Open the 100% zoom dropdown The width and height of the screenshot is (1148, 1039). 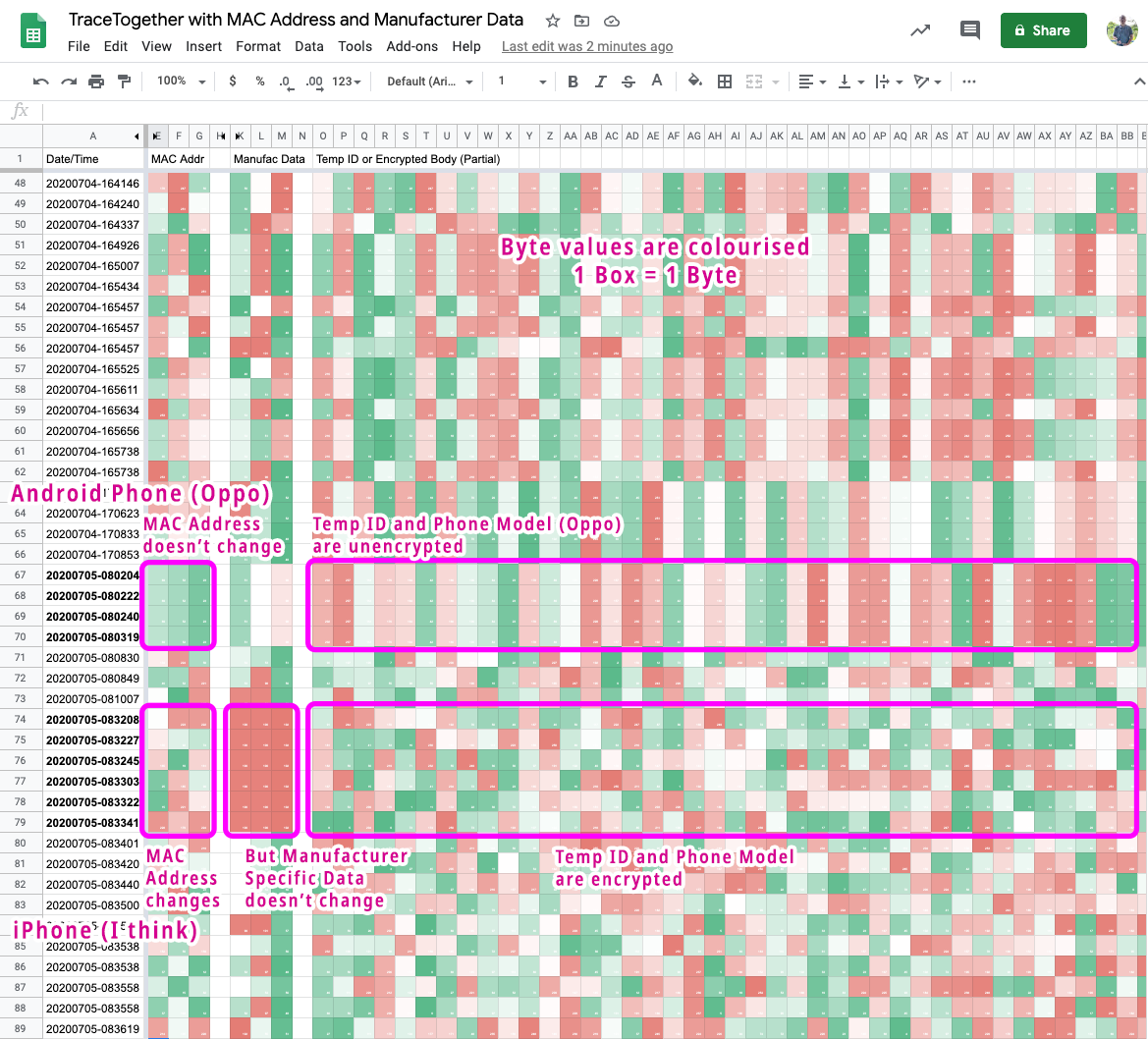click(x=181, y=82)
